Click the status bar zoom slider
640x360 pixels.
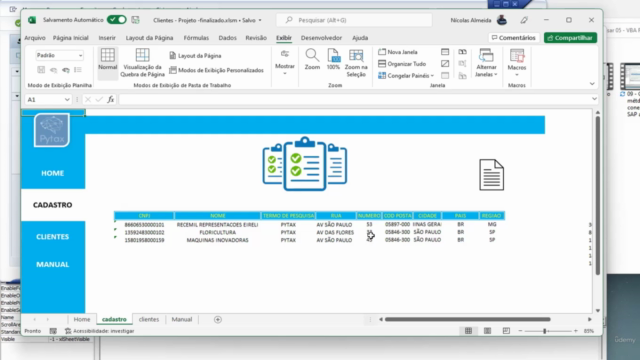coord(548,331)
